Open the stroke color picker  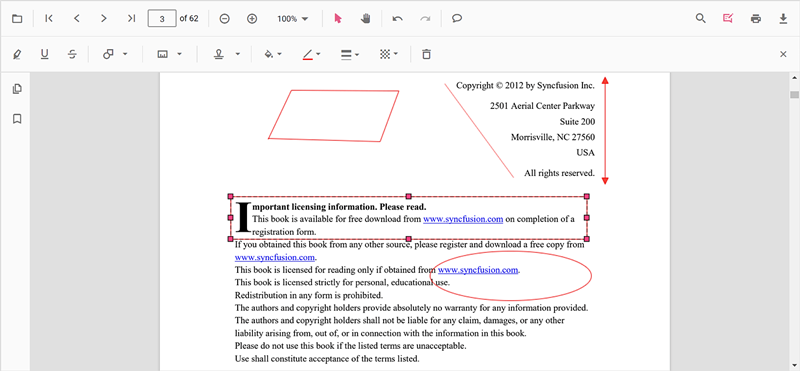pyautogui.click(x=311, y=55)
